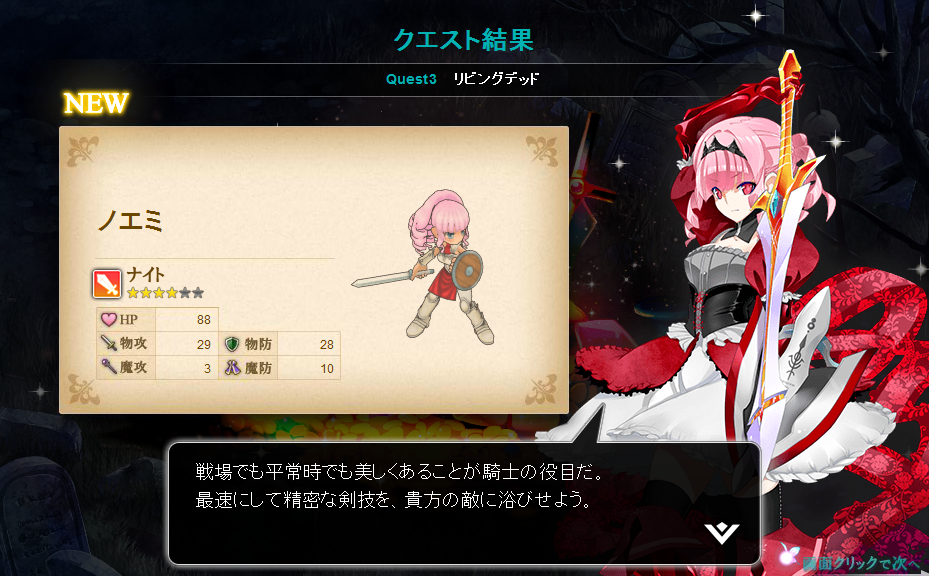Click the star rarity rating row
The image size is (929, 576).
pos(165,293)
